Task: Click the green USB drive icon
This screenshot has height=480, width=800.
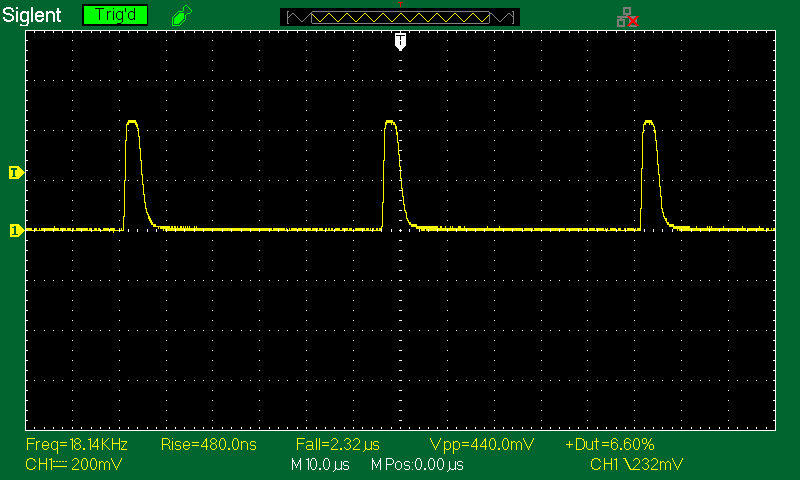Action: coord(180,15)
